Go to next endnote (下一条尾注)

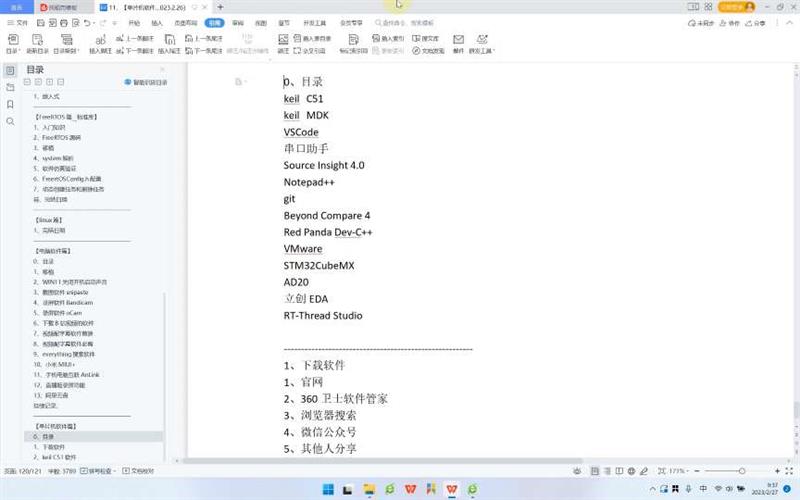(x=204, y=51)
